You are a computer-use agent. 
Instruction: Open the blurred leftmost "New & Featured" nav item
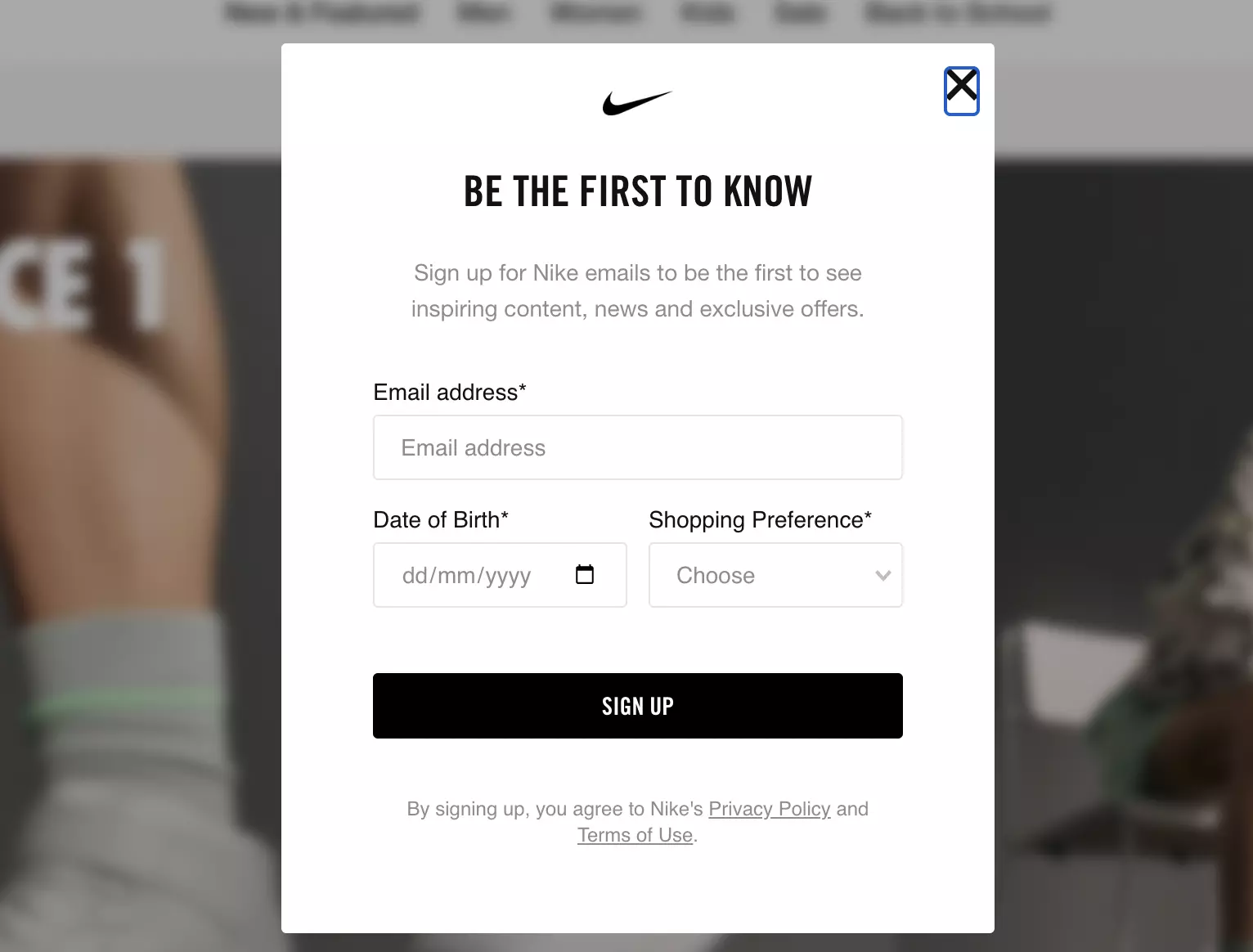[x=321, y=13]
